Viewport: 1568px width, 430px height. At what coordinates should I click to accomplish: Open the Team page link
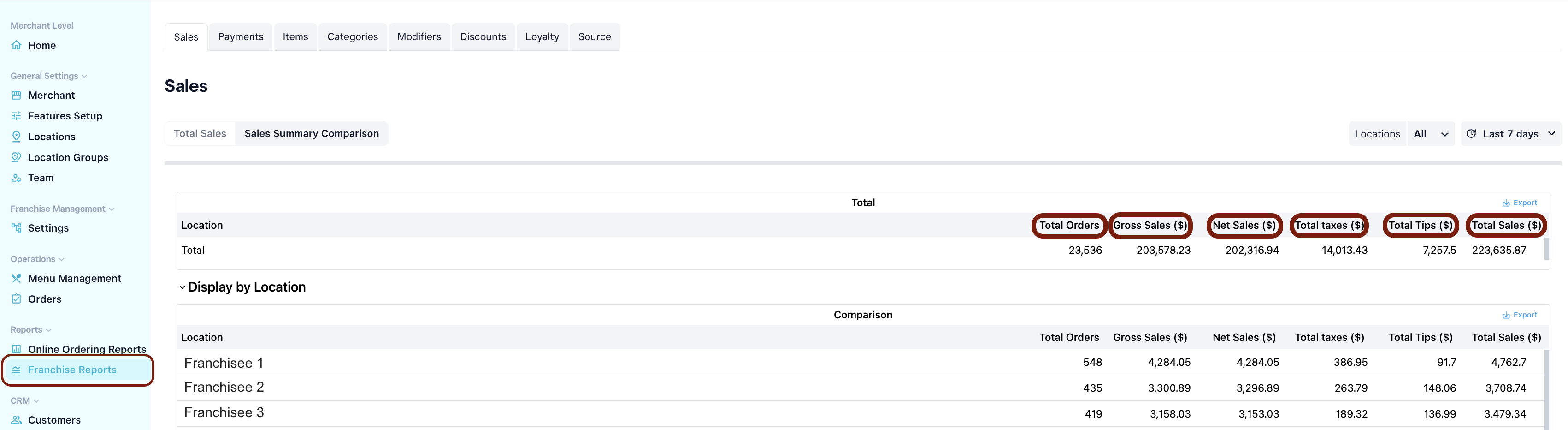[x=41, y=178]
